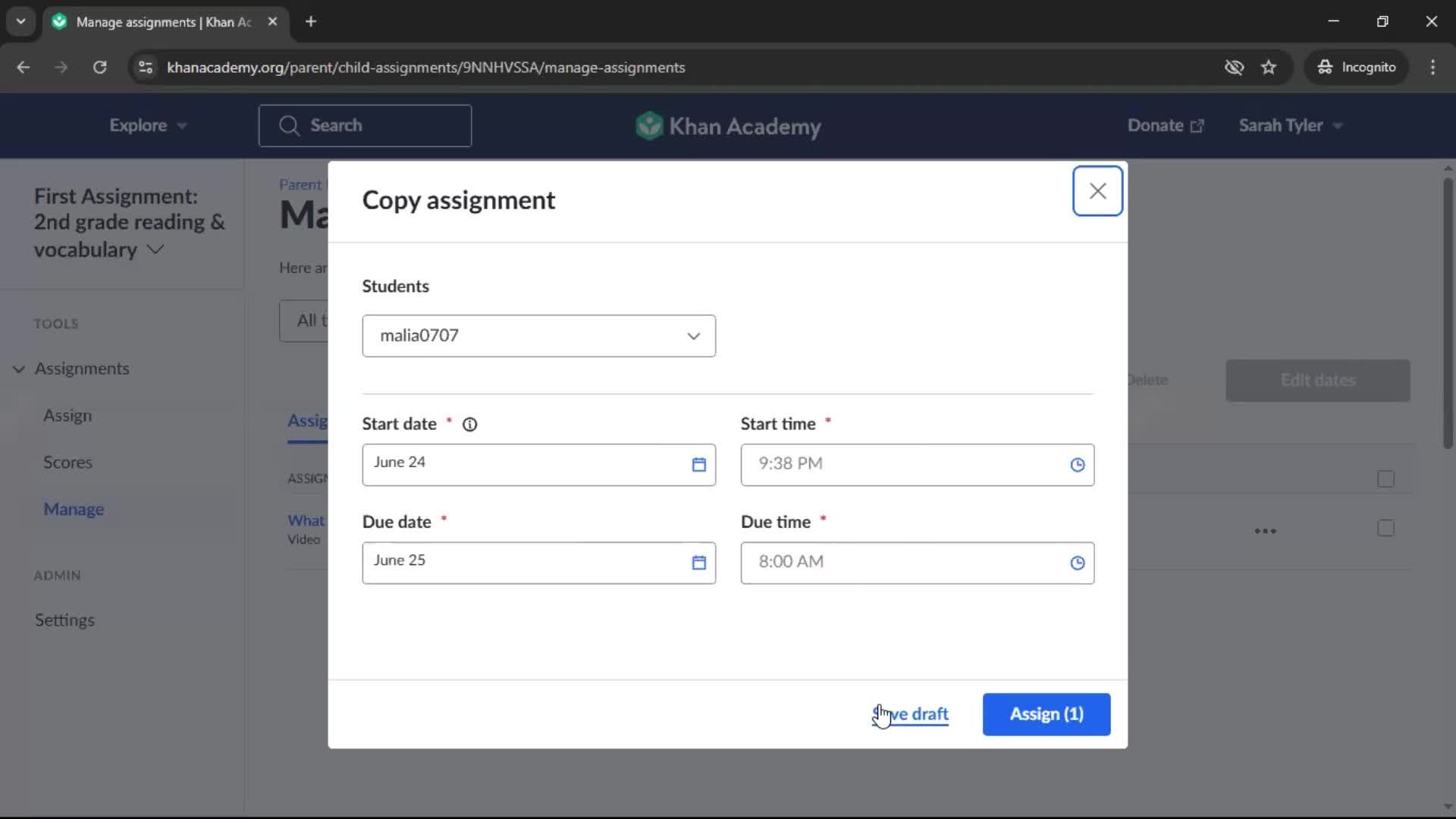Click the browser forward arrow
This screenshot has height=819, width=1456.
tap(61, 67)
